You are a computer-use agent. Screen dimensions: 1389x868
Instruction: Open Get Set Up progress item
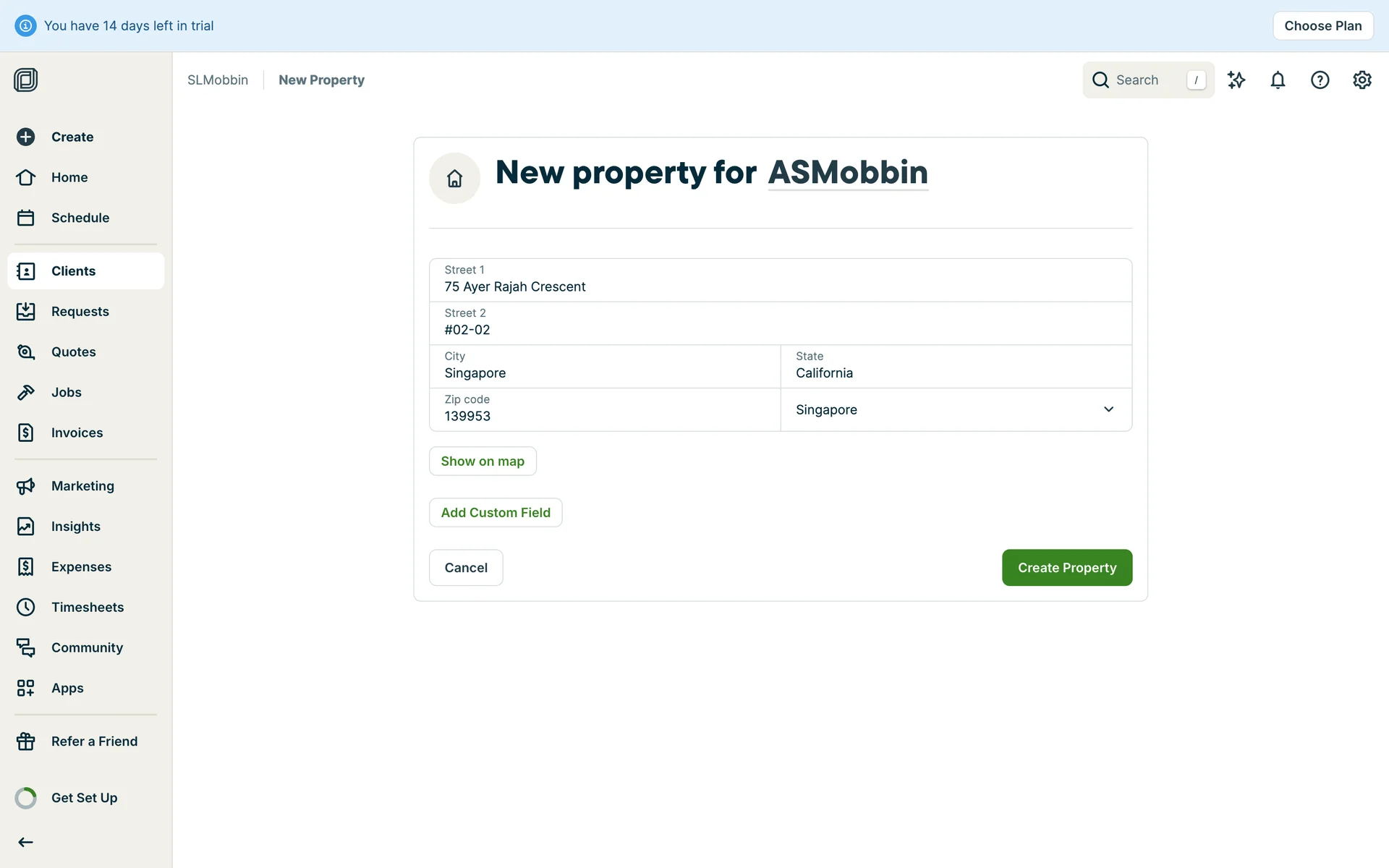tap(84, 798)
